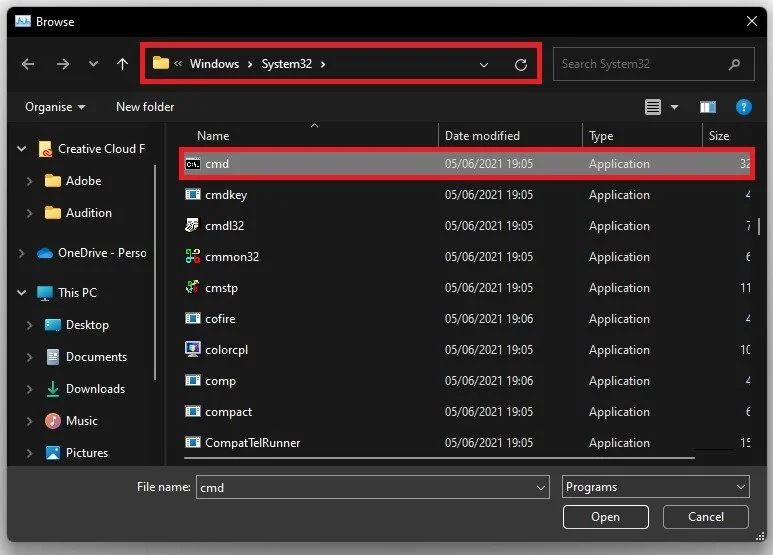Screen dimensions: 773x555
Task: Go forward using the forward arrow
Action: [63, 64]
